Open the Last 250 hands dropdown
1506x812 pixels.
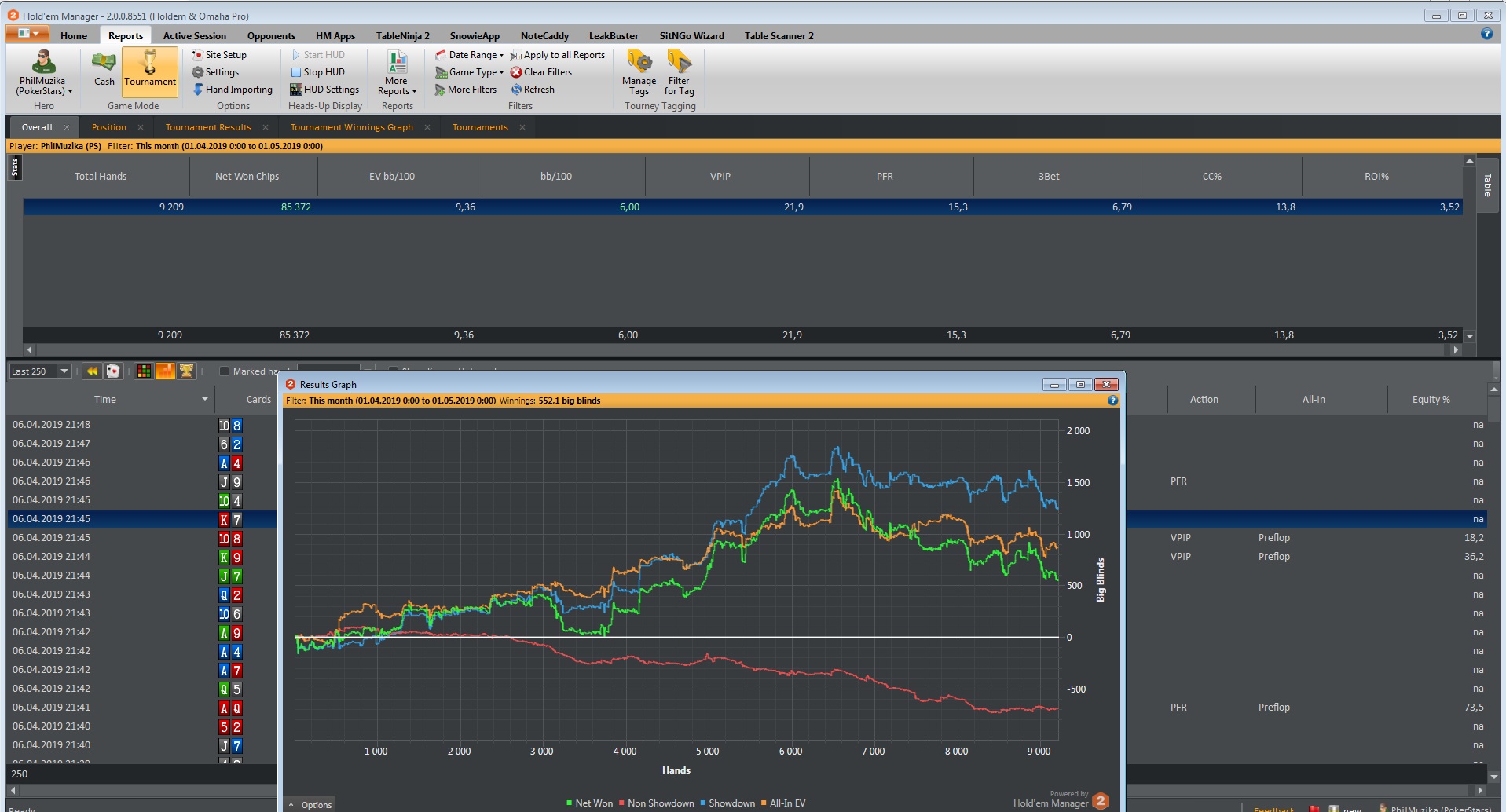[x=64, y=371]
